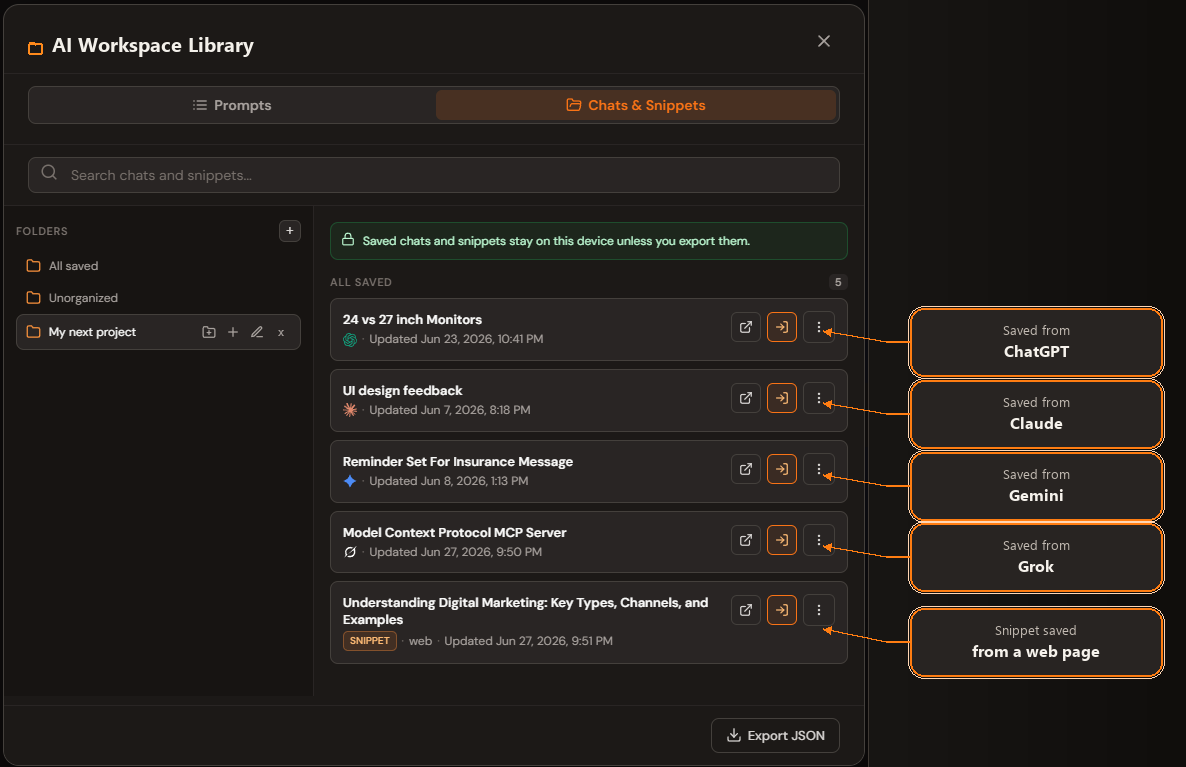1186x767 pixels.
Task: Insert the "Reminder Set For Insurance Message" chat
Action: pyautogui.click(x=782, y=469)
